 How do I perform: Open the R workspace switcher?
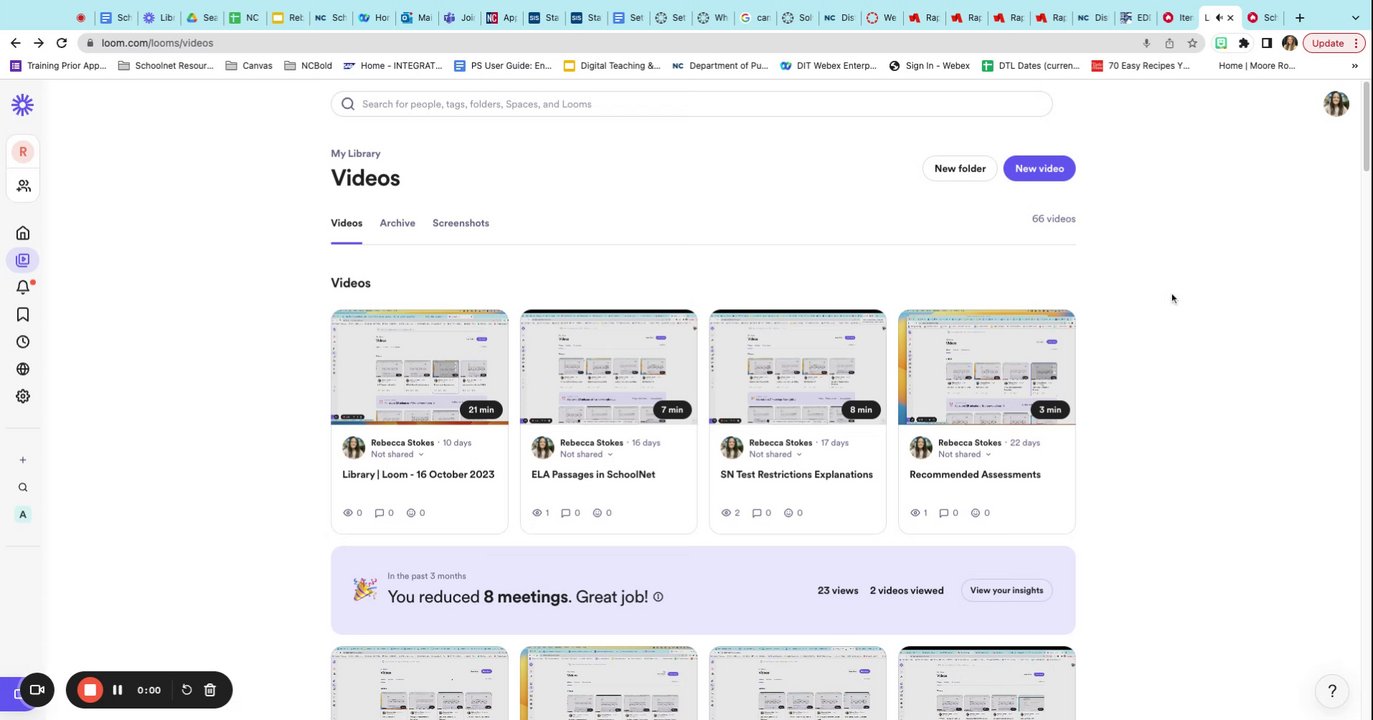point(22,152)
